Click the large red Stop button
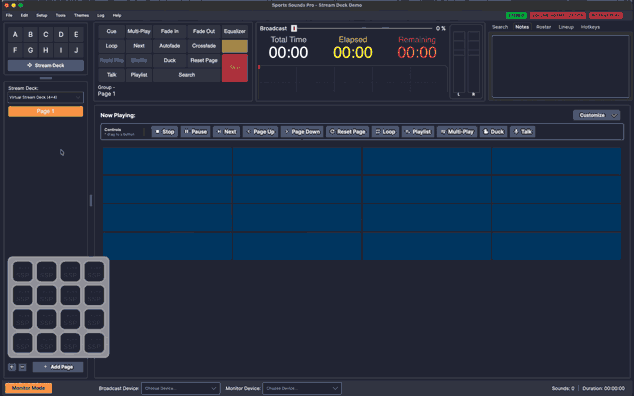 [235, 68]
